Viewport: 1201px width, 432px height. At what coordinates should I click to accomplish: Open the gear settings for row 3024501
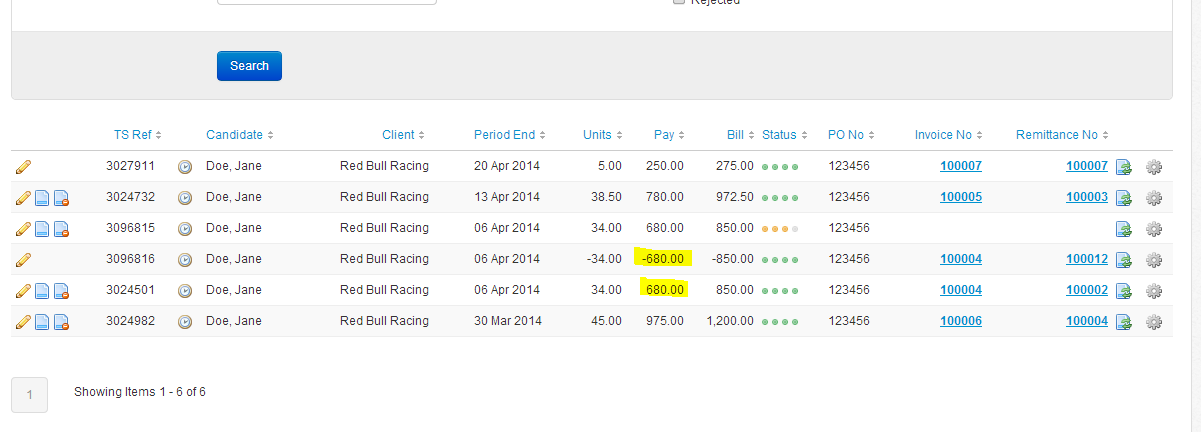[x=1154, y=291]
